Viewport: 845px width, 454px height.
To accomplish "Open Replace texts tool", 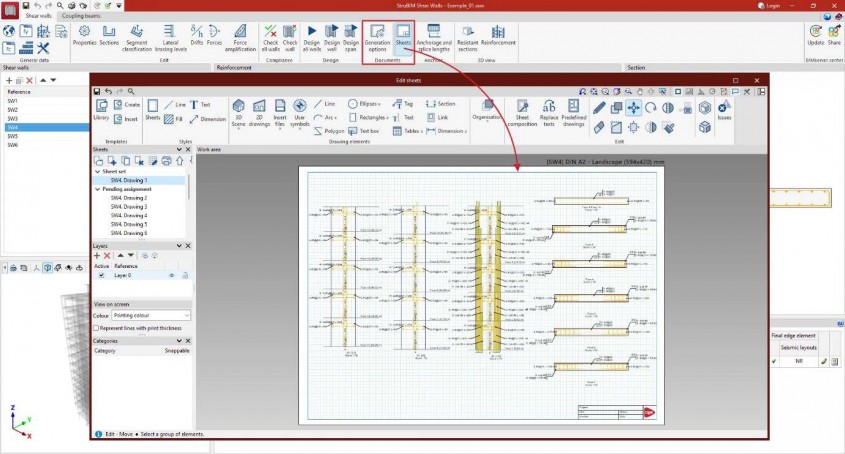I will 549,113.
